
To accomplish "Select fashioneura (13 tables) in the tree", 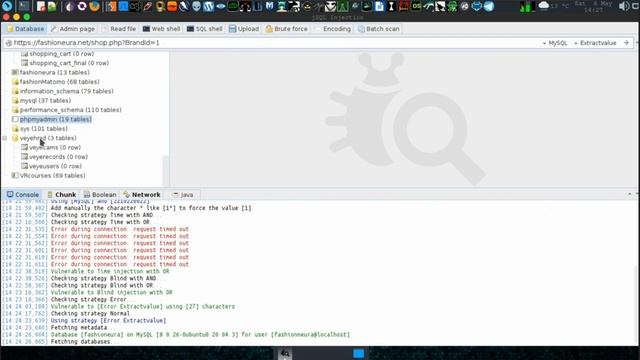I will click(55, 72).
